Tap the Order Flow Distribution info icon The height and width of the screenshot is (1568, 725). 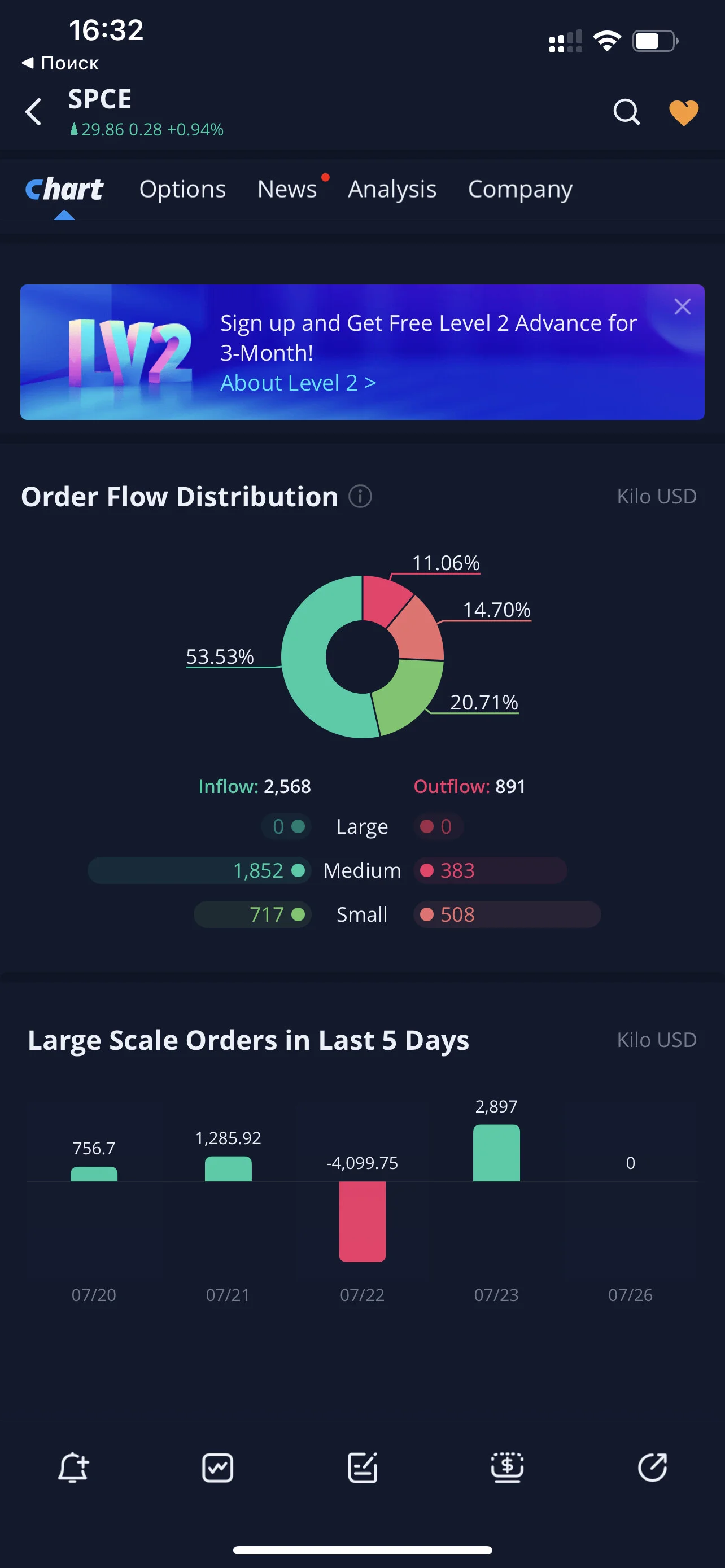360,496
